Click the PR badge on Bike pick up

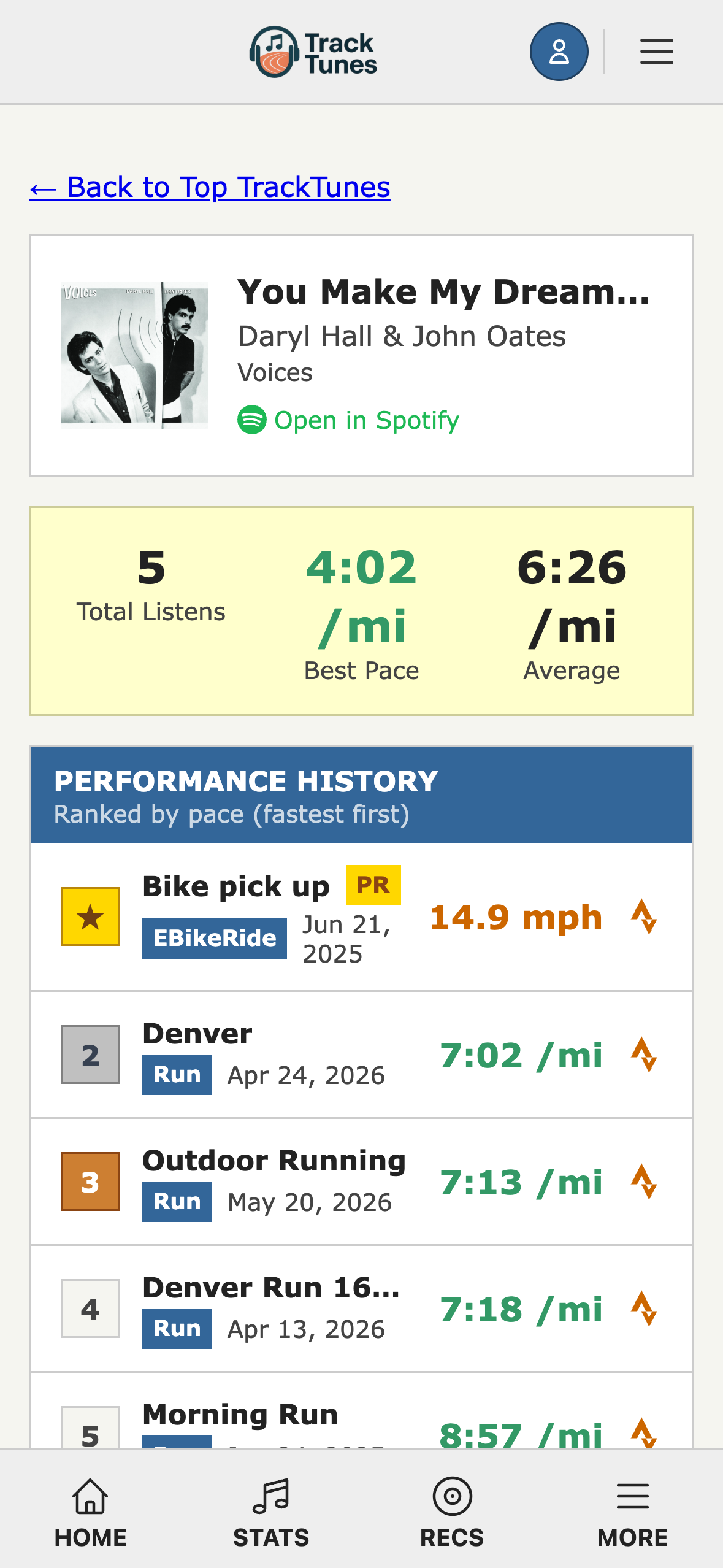[x=373, y=885]
